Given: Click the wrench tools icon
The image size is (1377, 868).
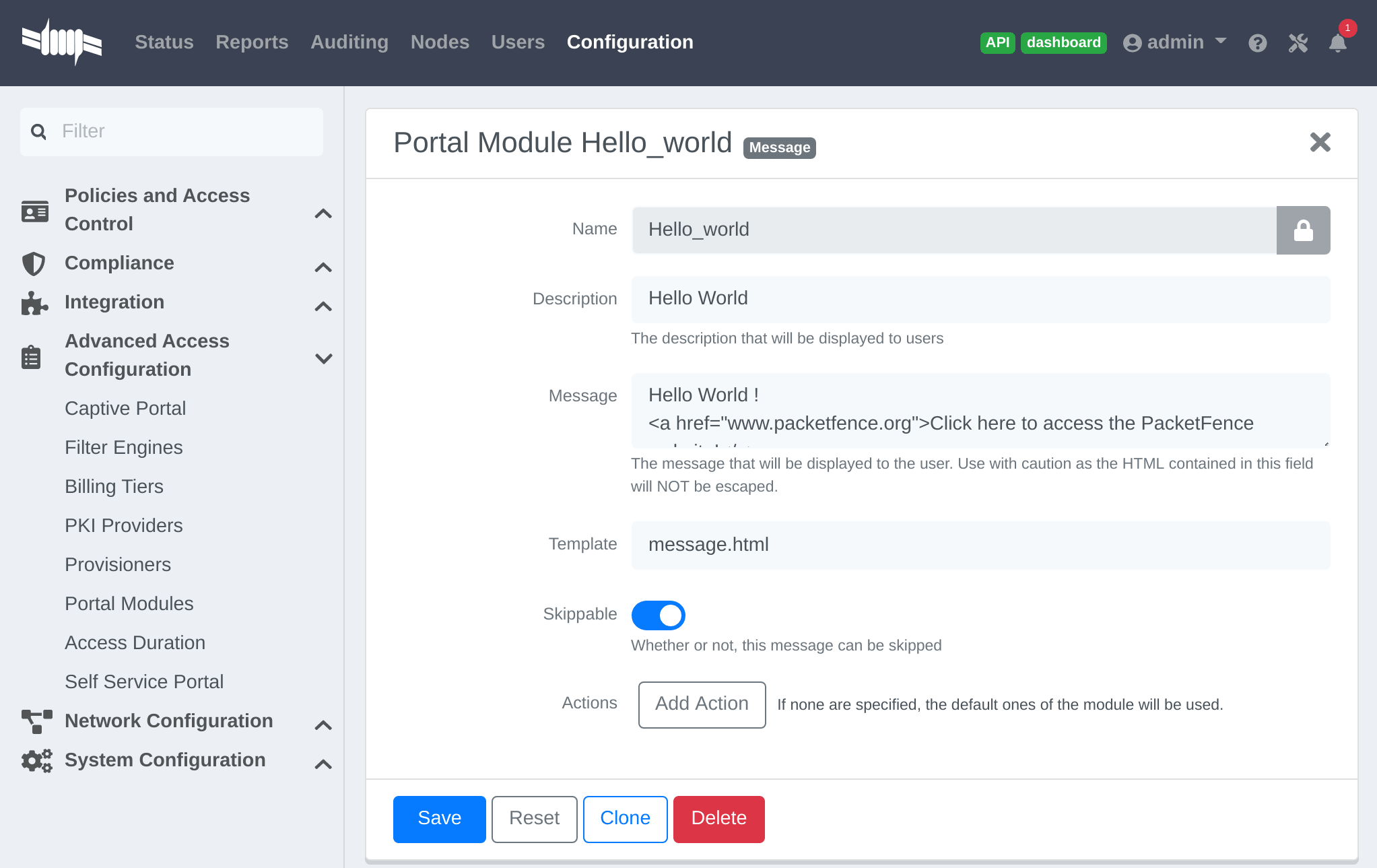Looking at the screenshot, I should [1298, 43].
